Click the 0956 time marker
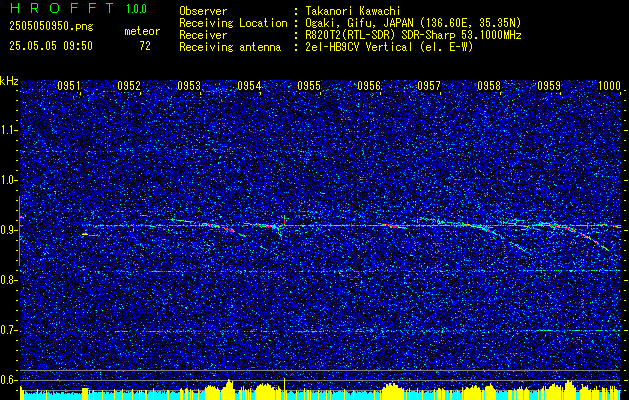 point(369,86)
